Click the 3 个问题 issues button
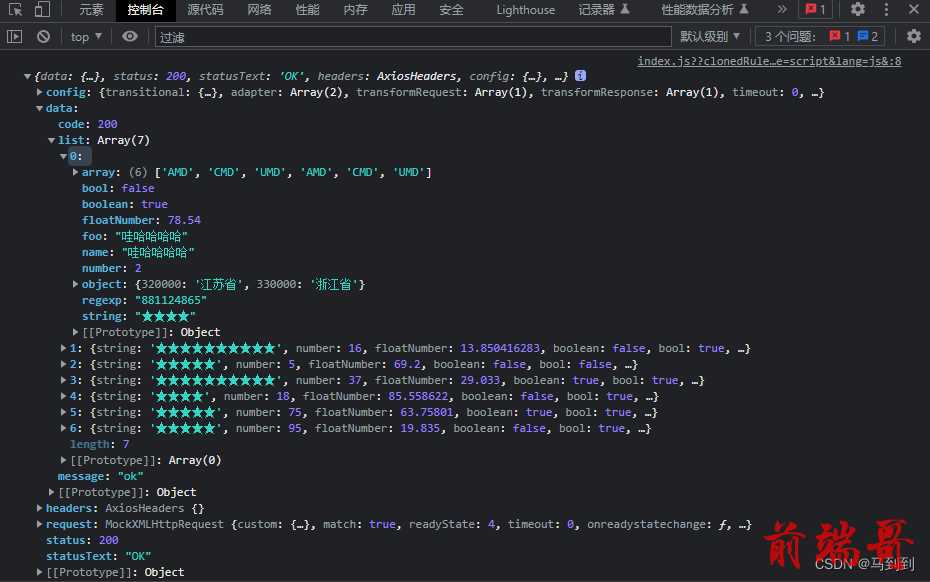Image resolution: width=930 pixels, height=582 pixels. point(821,37)
